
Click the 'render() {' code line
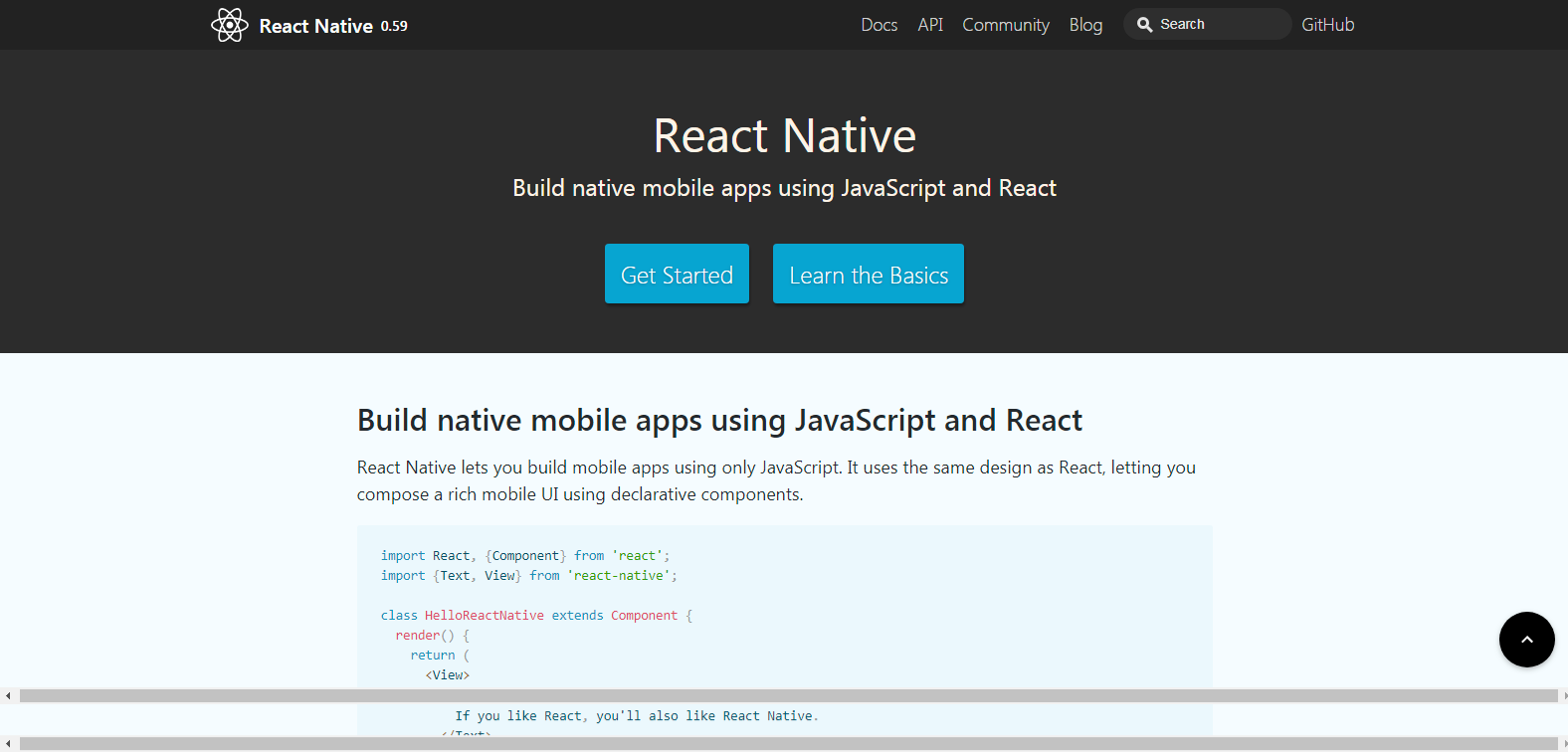(x=432, y=636)
